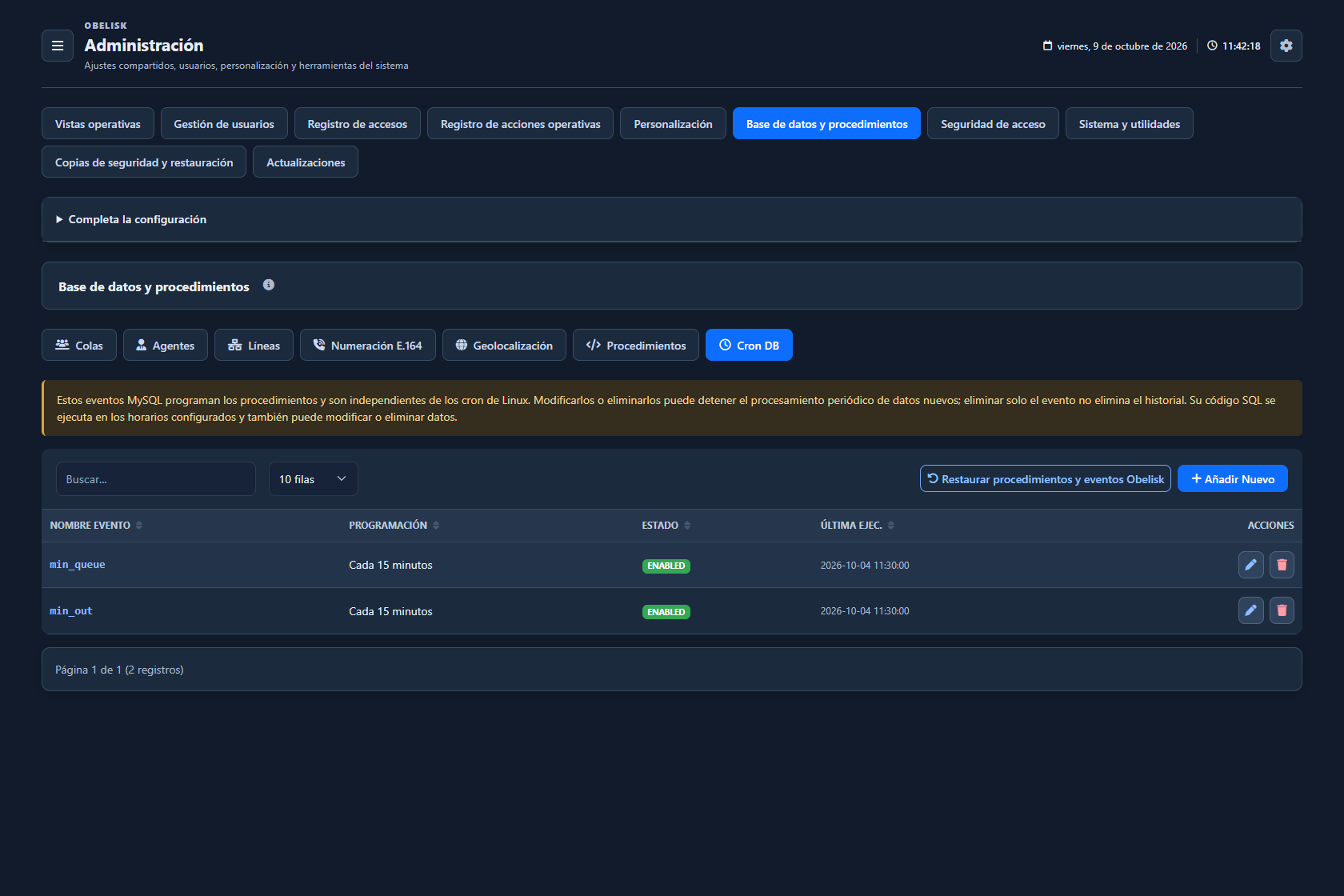Click the Administración page title
This screenshot has height=896, width=1344.
(144, 46)
